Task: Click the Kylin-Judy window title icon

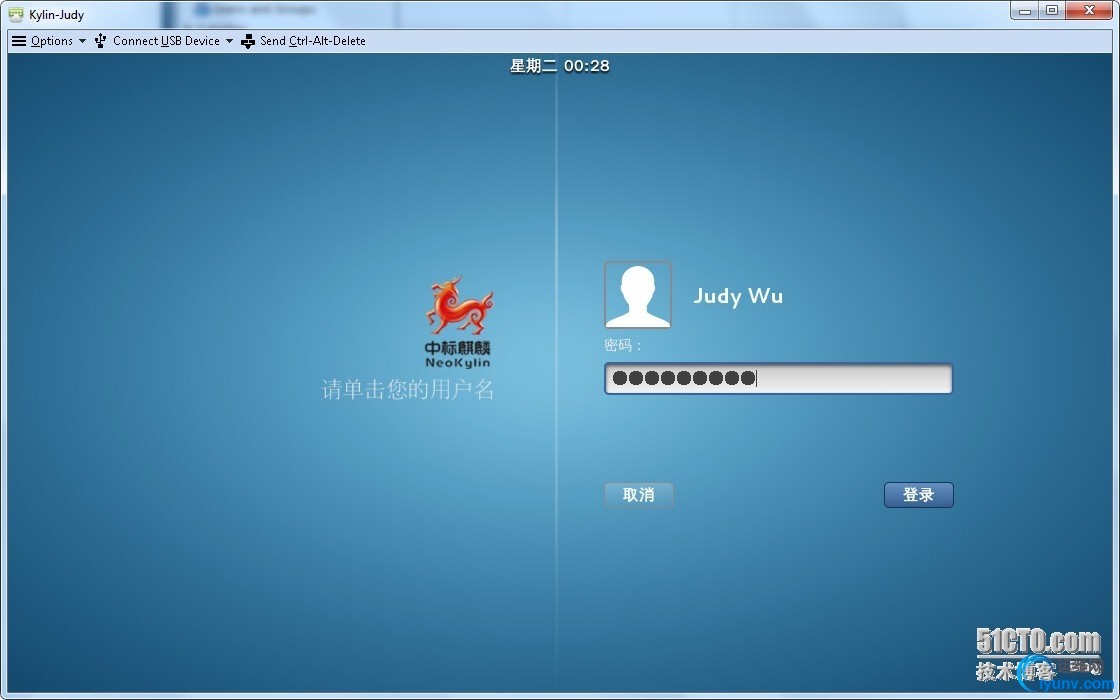Action: point(16,14)
